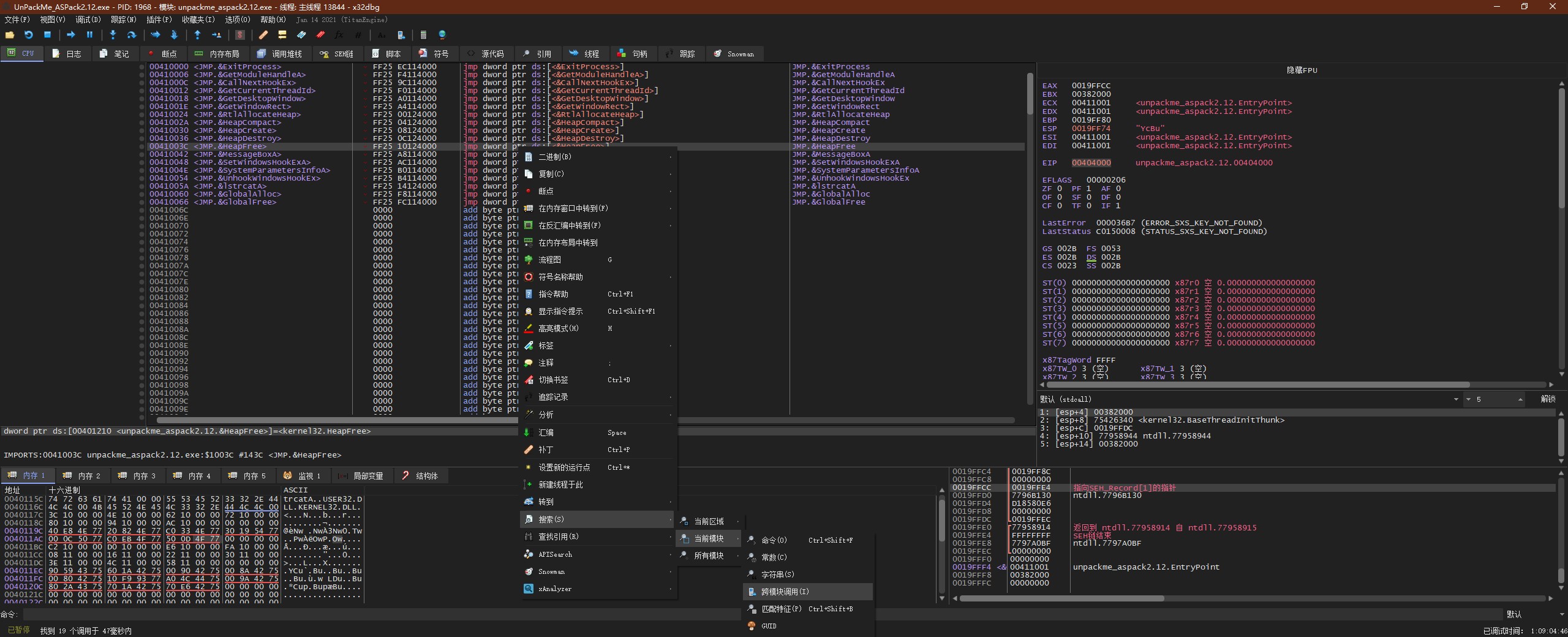Toggle the ZF flag value in registers
The image size is (1568, 637).
(1060, 189)
